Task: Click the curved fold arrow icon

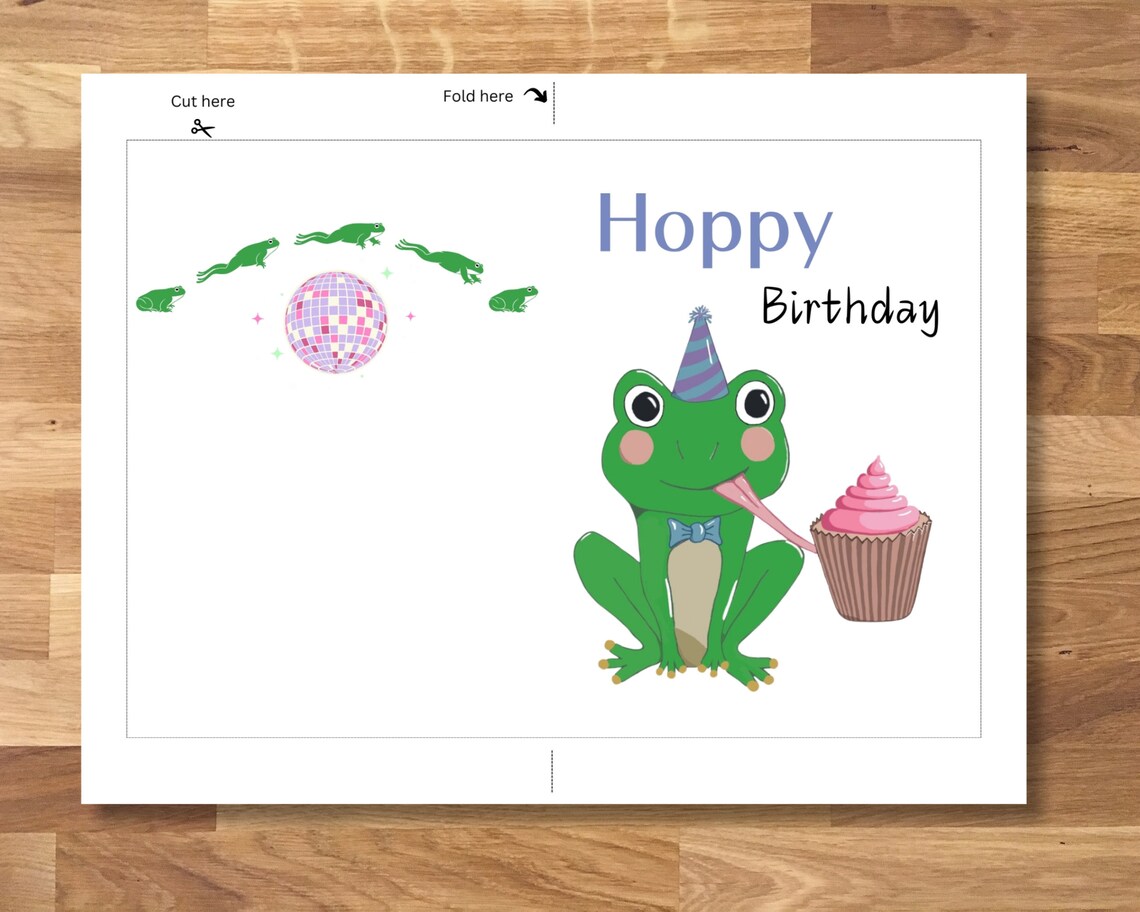Action: 537,93
